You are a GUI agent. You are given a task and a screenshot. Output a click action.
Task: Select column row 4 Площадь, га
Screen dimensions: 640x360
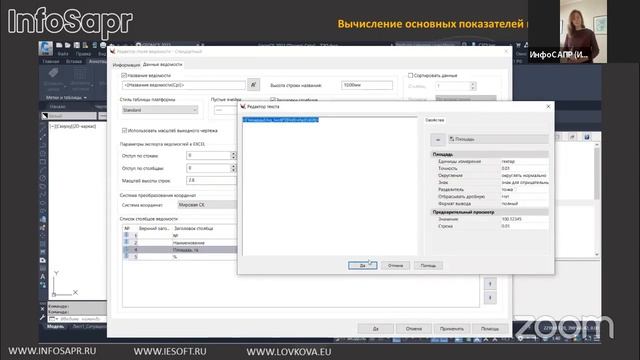click(180, 249)
